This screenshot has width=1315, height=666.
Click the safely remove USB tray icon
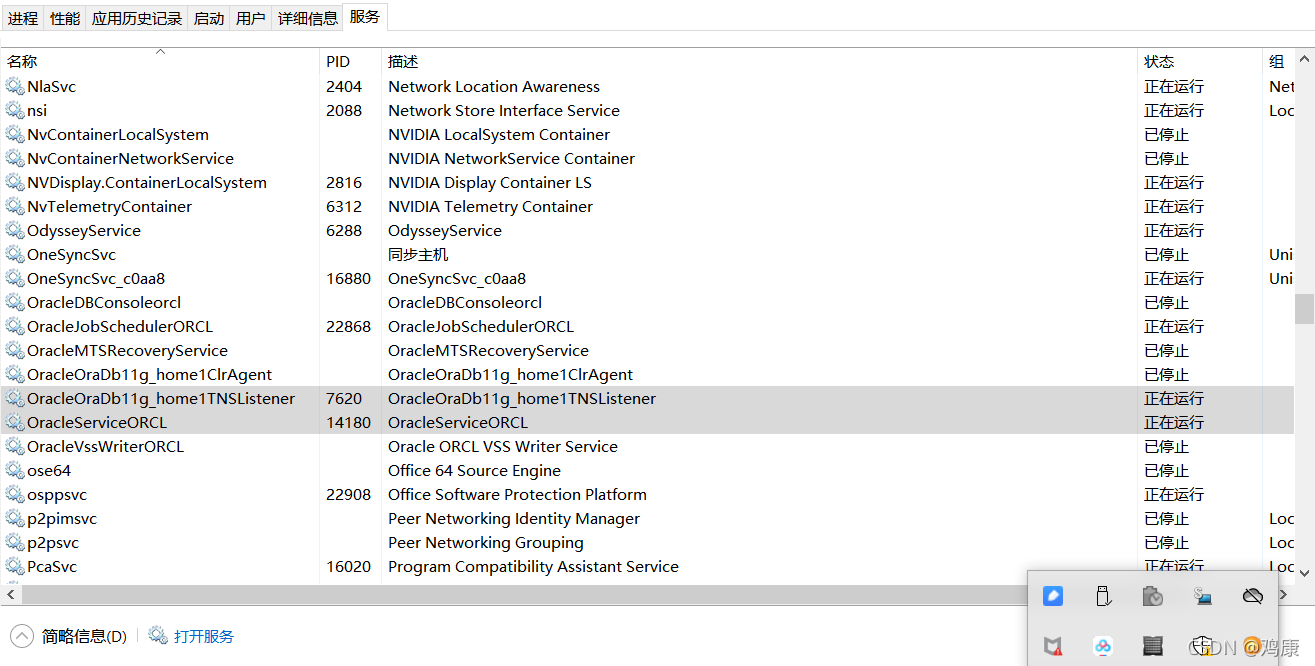click(1103, 597)
